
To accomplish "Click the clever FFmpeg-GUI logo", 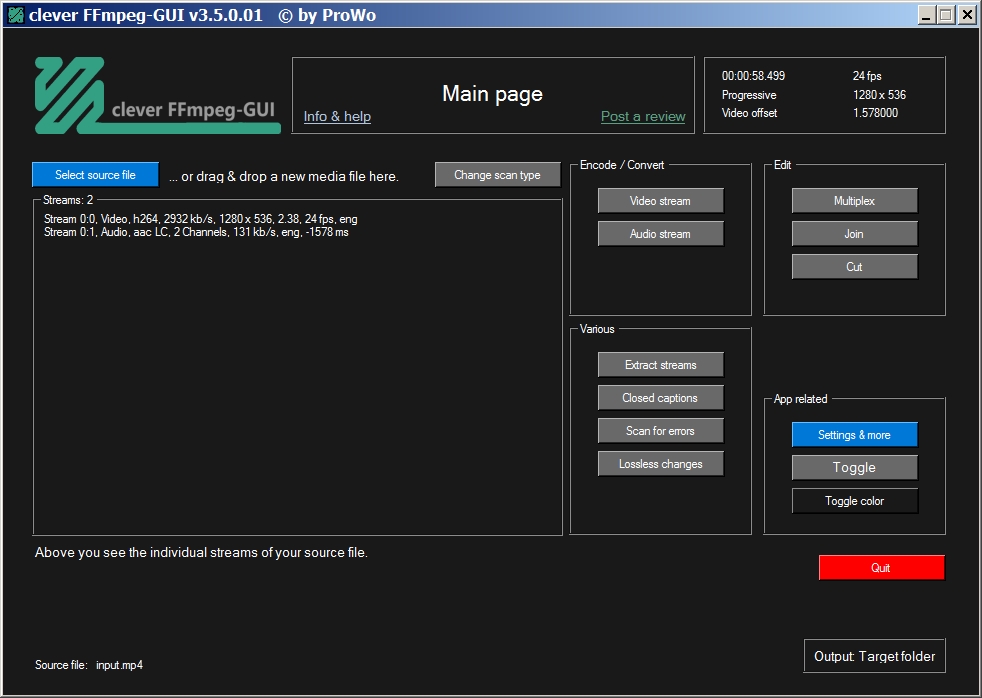I will pos(157,95).
